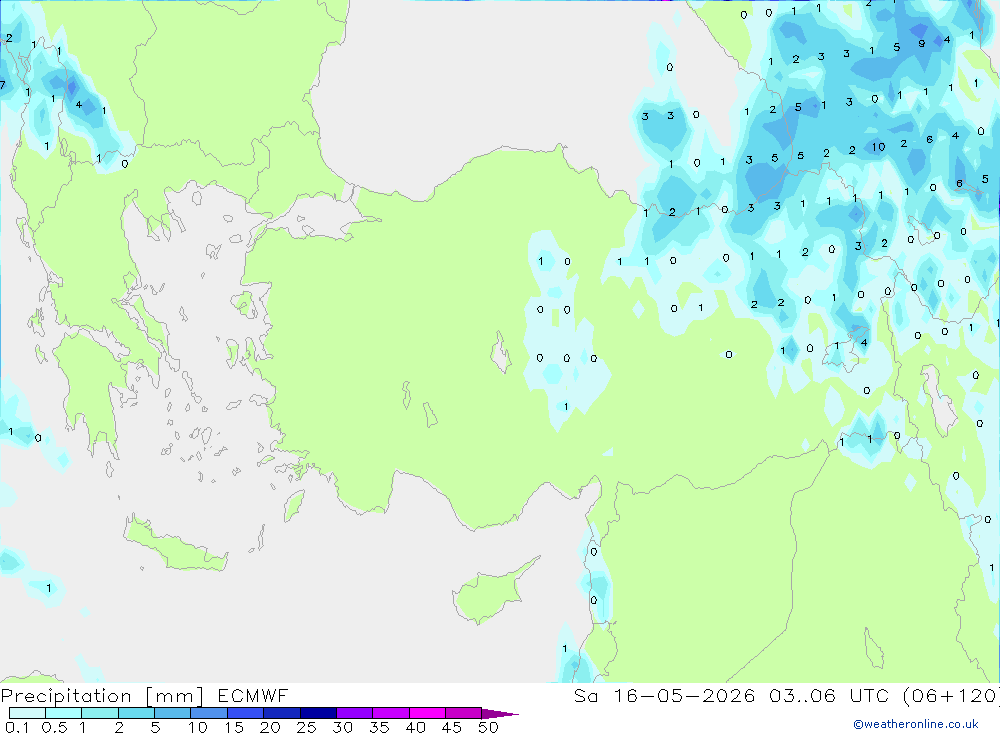
Task: Click the 'Precipitation [mm]' title text
Action: click(x=102, y=696)
